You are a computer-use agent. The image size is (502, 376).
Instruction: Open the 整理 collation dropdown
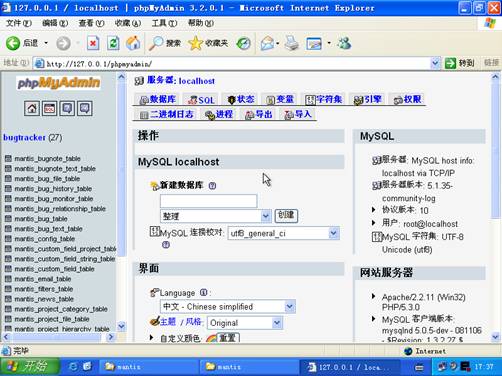coord(216,216)
